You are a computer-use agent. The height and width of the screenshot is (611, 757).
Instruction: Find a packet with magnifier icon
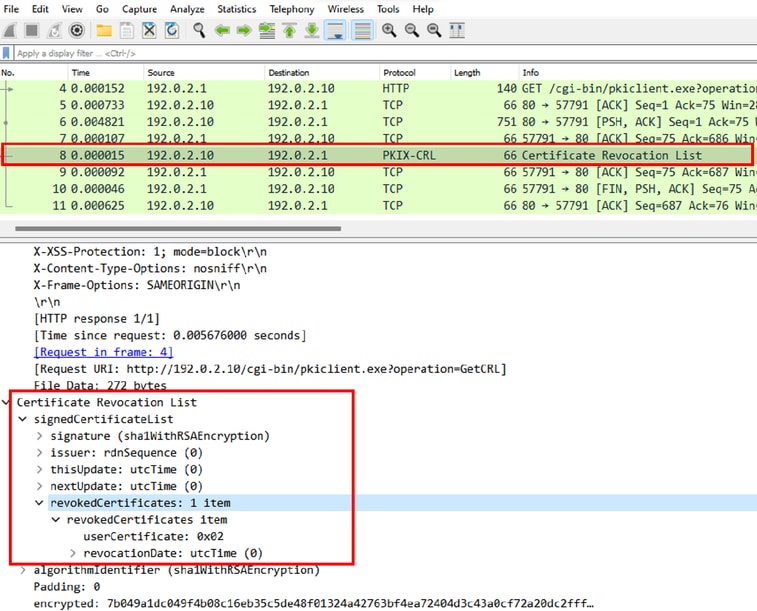(x=198, y=30)
